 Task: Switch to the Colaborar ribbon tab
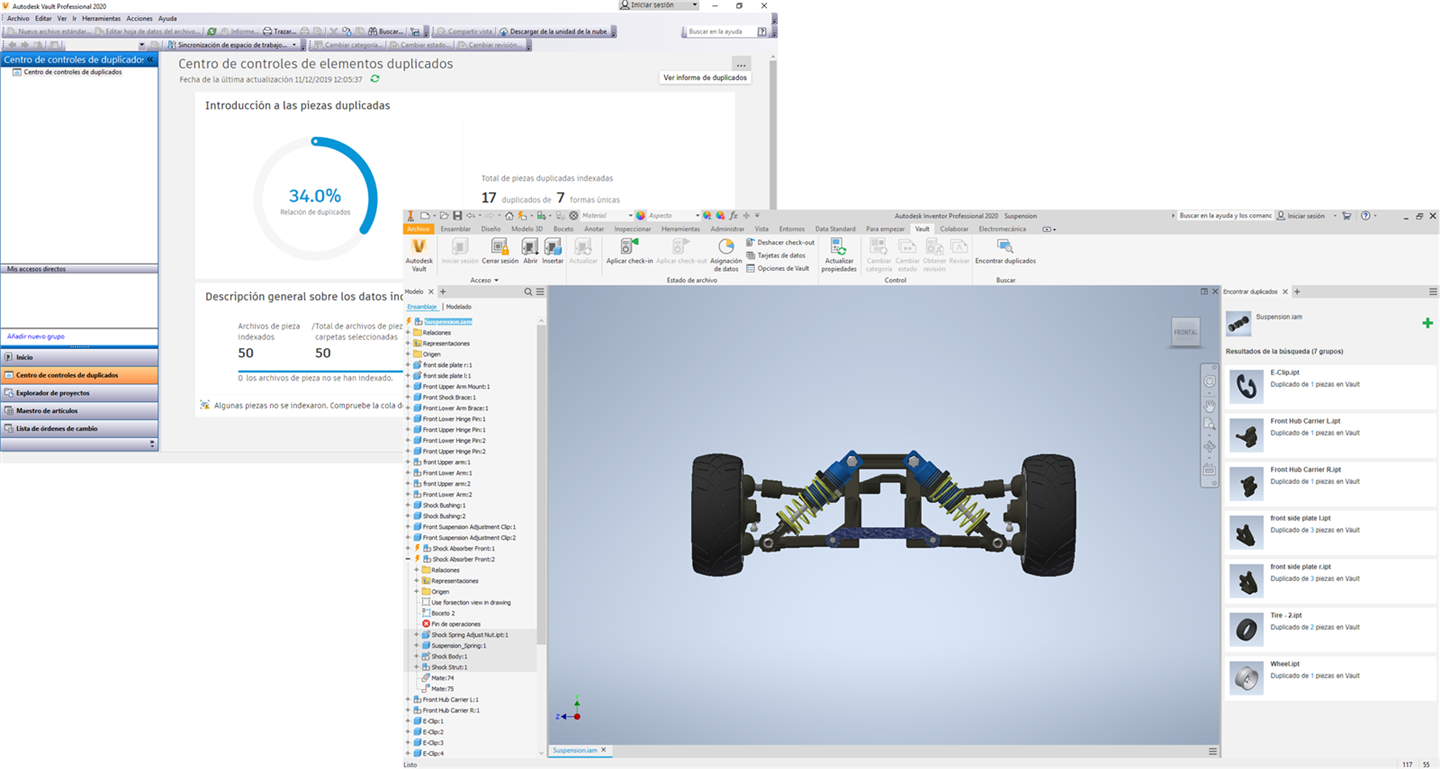(954, 229)
